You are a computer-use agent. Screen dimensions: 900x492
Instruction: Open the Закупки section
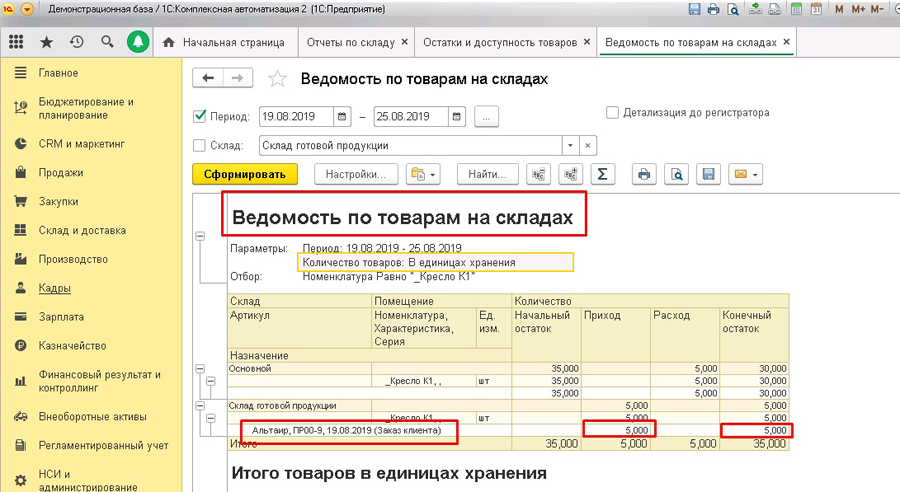[x=58, y=202]
